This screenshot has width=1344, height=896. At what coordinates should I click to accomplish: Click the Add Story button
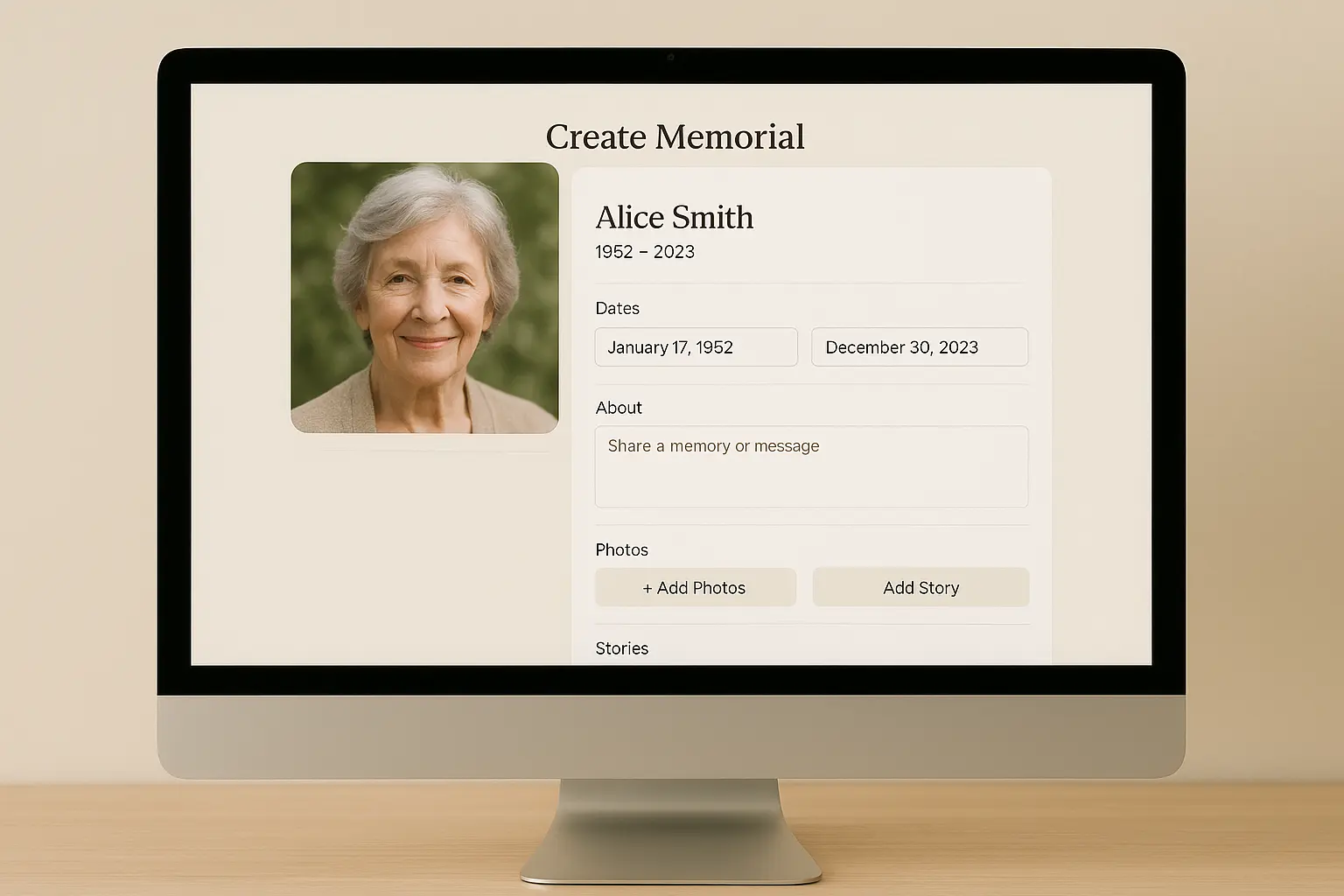point(920,587)
